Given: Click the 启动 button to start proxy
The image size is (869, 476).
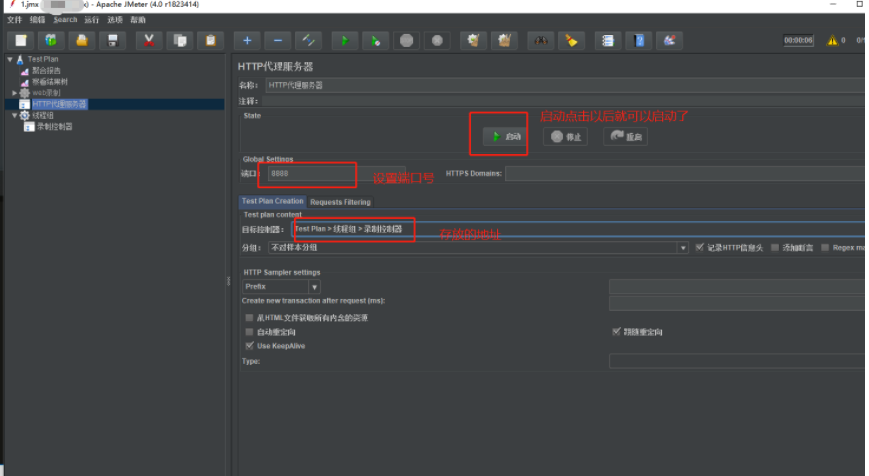Looking at the screenshot, I should tap(507, 136).
